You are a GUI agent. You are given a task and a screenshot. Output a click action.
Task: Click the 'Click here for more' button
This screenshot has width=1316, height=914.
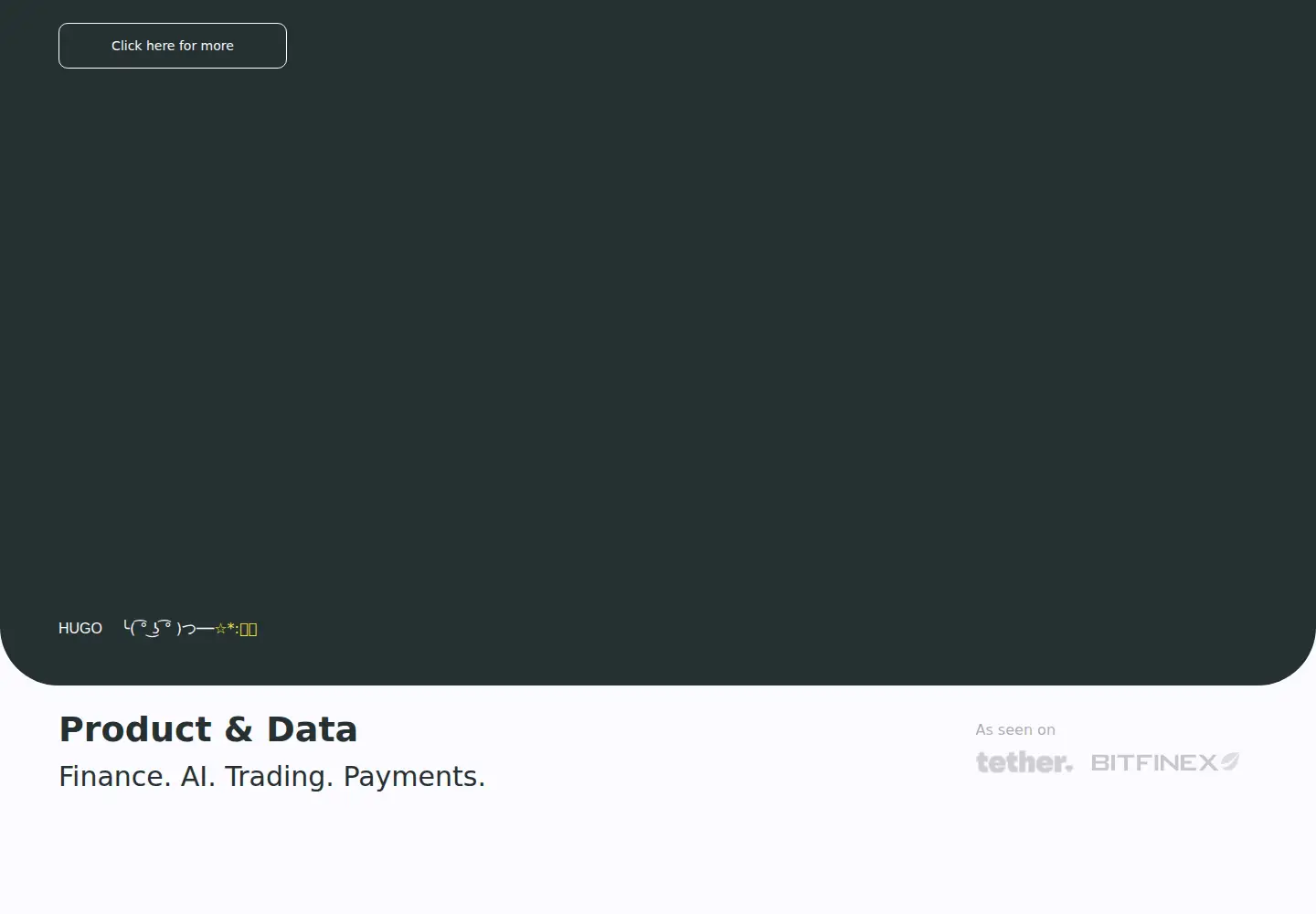[173, 46]
